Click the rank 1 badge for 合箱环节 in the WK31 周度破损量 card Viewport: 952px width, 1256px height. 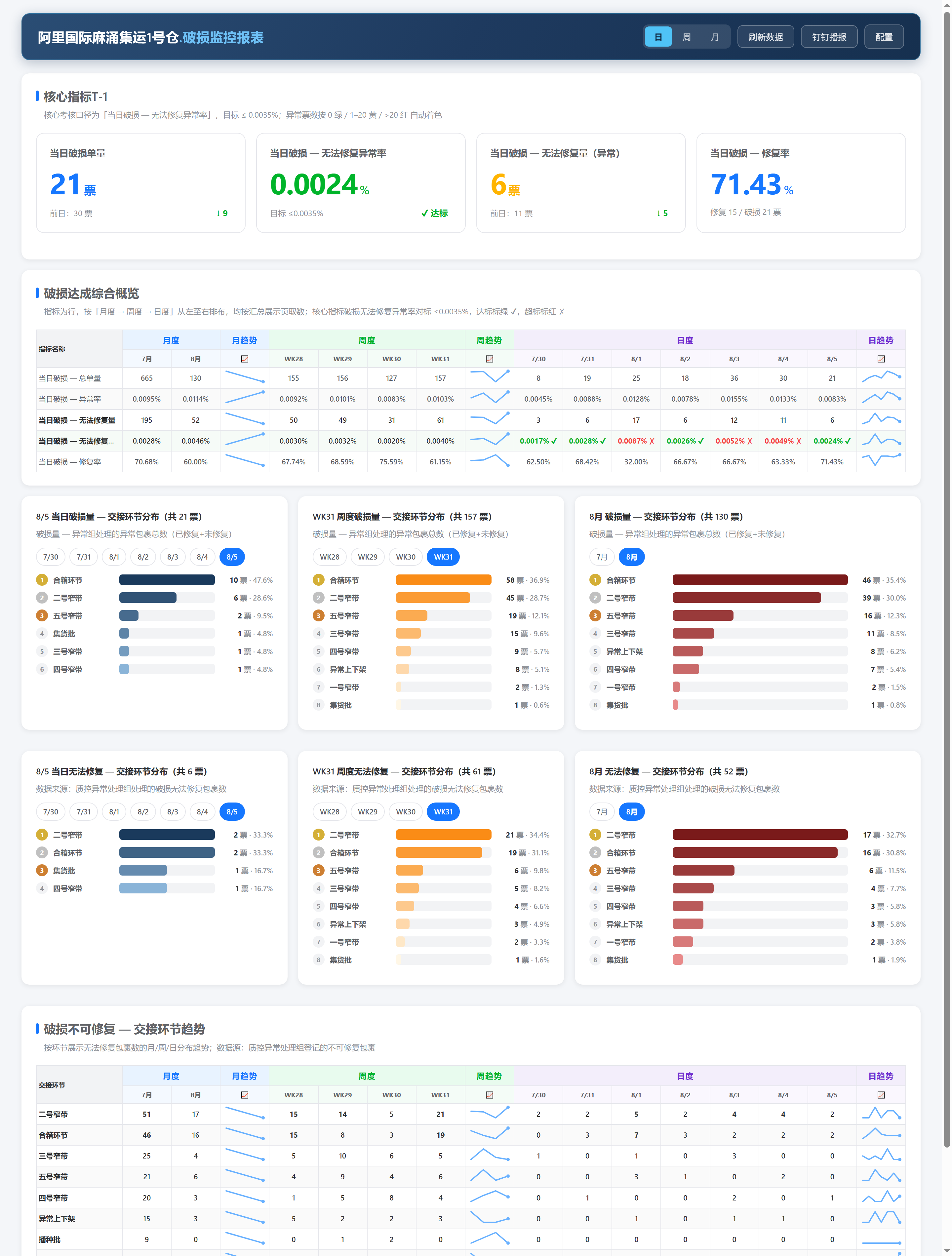tap(318, 580)
